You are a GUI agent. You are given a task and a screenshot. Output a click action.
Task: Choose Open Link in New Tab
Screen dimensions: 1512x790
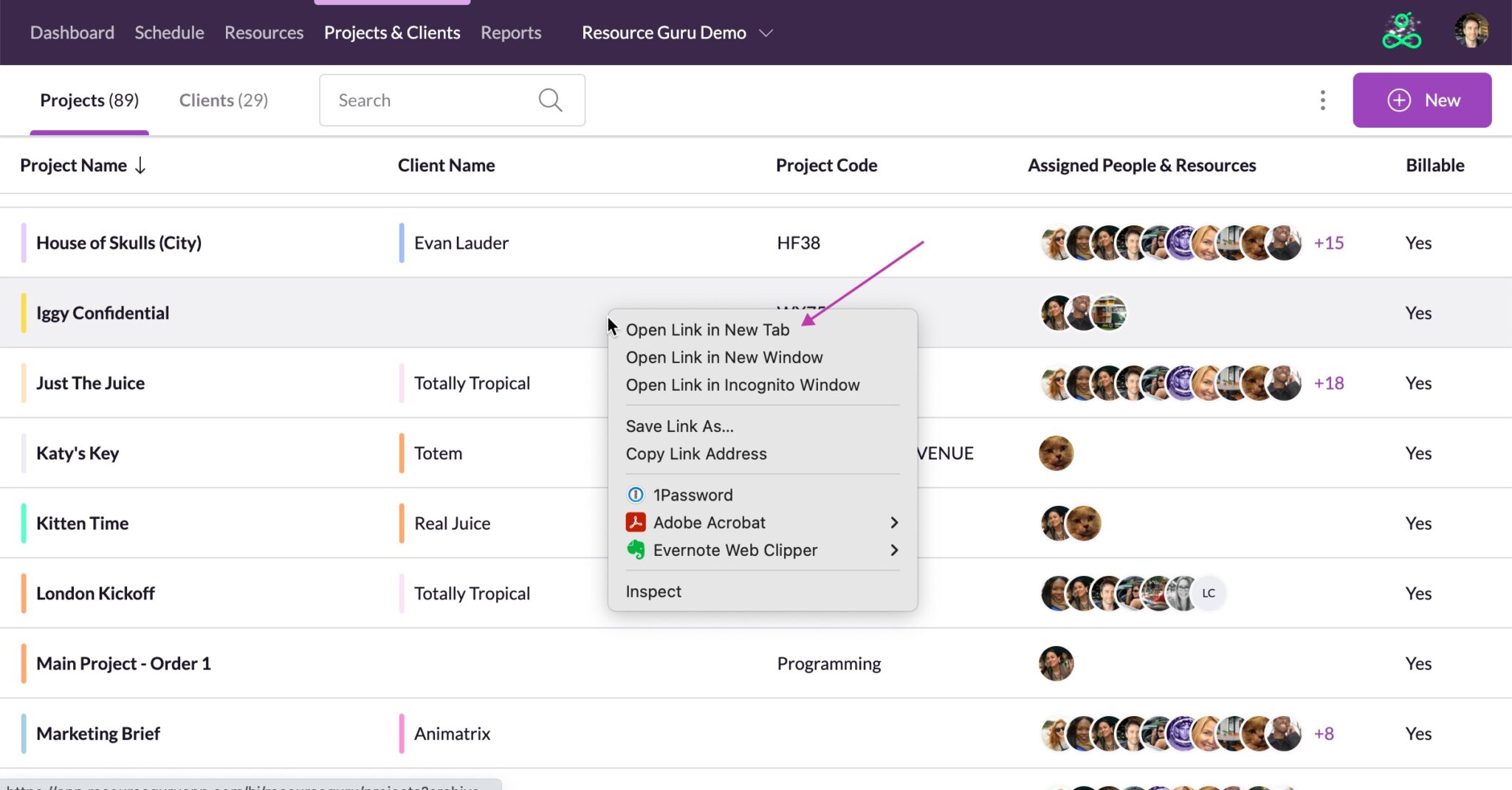click(707, 330)
